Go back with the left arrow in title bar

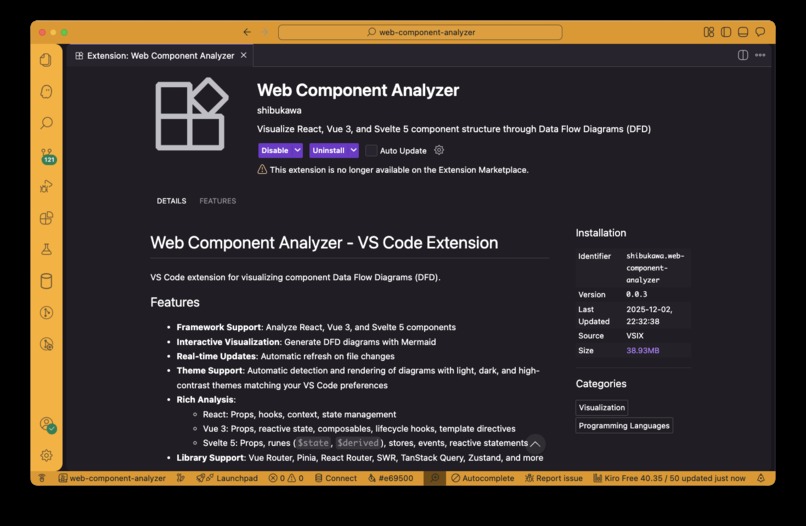point(247,32)
